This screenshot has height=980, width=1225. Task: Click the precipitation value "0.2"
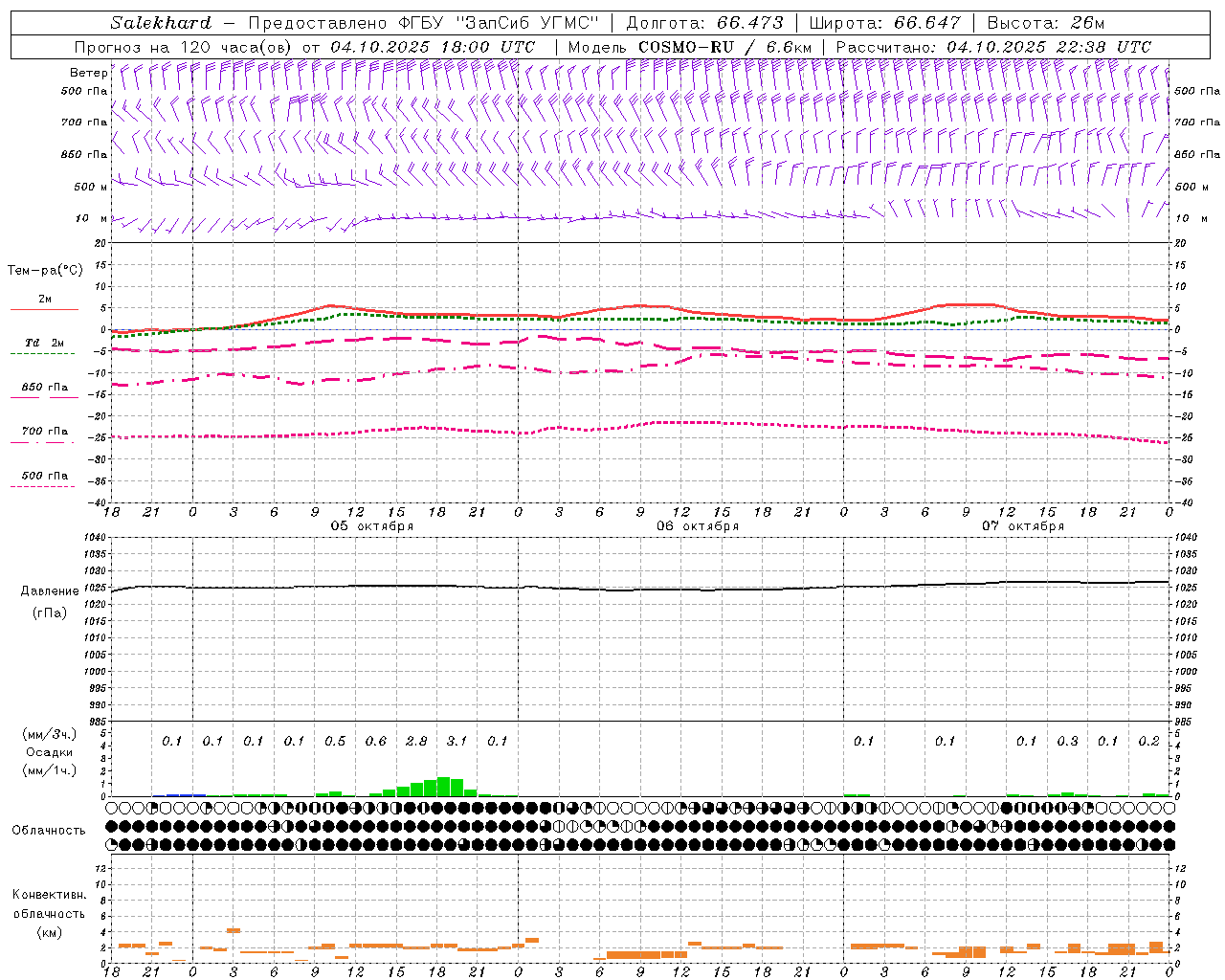pyautogui.click(x=1148, y=742)
